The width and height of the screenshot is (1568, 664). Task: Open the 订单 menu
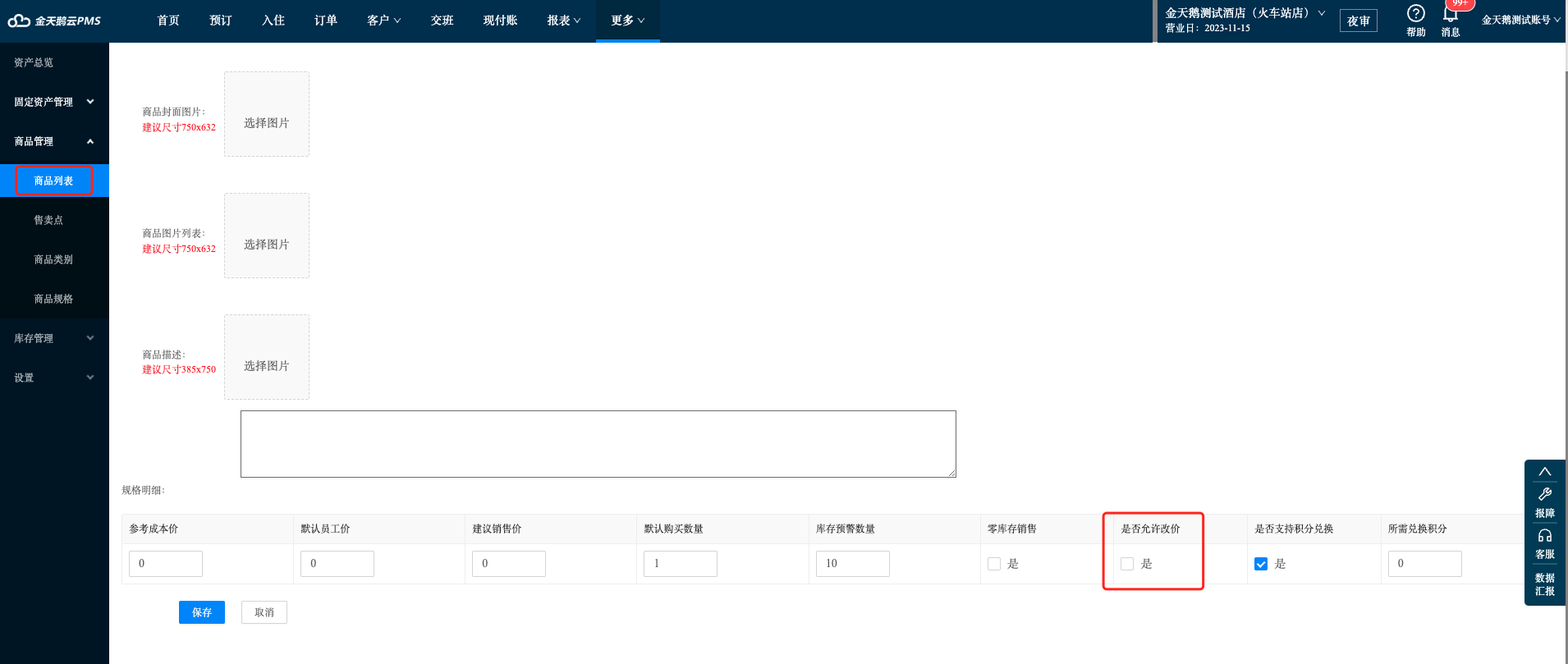pyautogui.click(x=326, y=21)
